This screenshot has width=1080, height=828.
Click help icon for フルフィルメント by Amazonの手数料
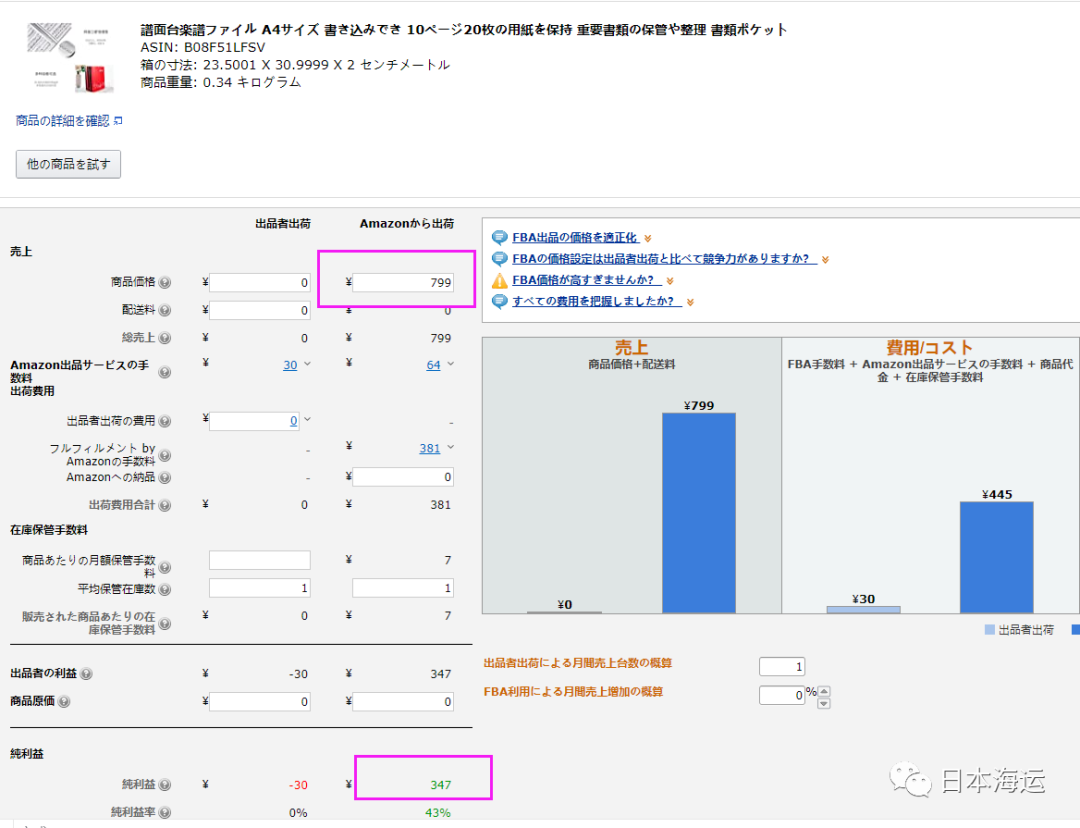tap(165, 455)
